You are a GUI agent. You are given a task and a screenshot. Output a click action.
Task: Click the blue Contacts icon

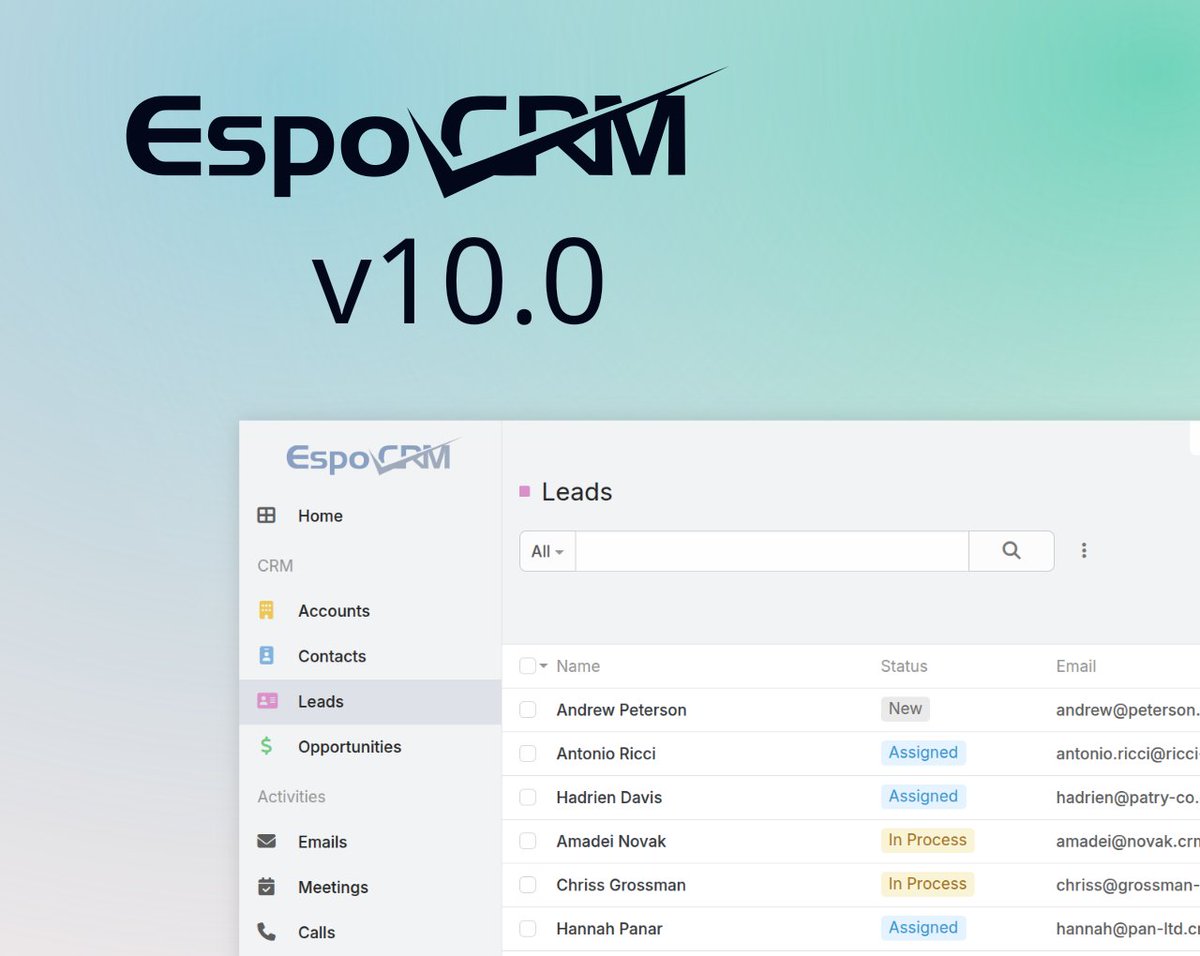[x=266, y=656]
